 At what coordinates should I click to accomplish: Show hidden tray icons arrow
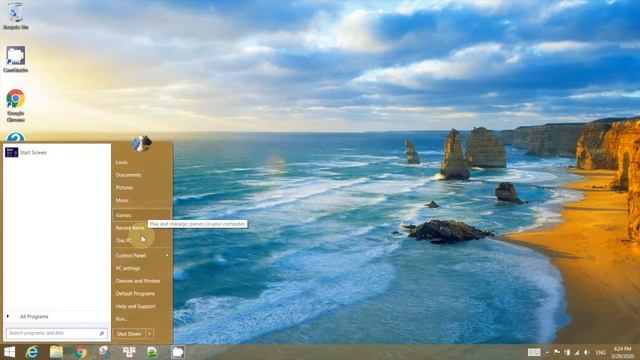tap(547, 352)
